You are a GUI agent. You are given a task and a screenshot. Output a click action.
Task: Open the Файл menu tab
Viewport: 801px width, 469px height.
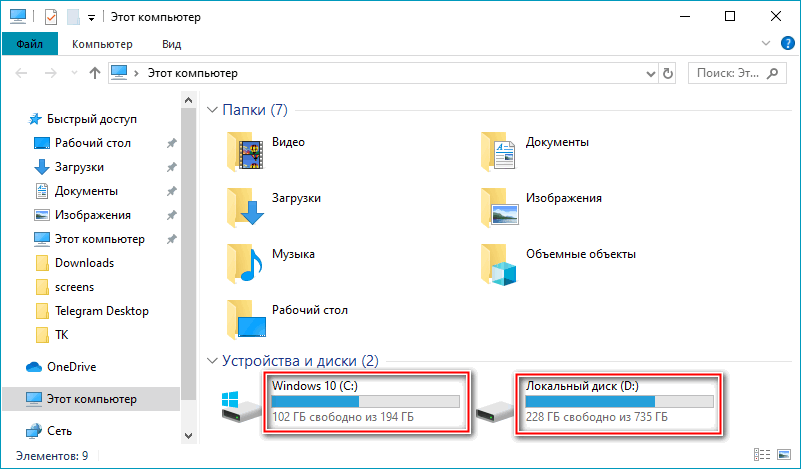(30, 44)
